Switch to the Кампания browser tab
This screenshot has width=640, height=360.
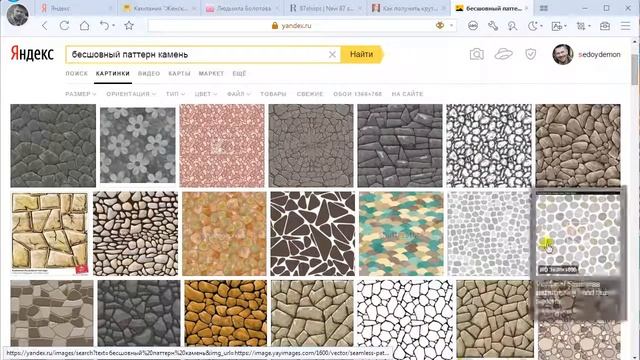(158, 8)
